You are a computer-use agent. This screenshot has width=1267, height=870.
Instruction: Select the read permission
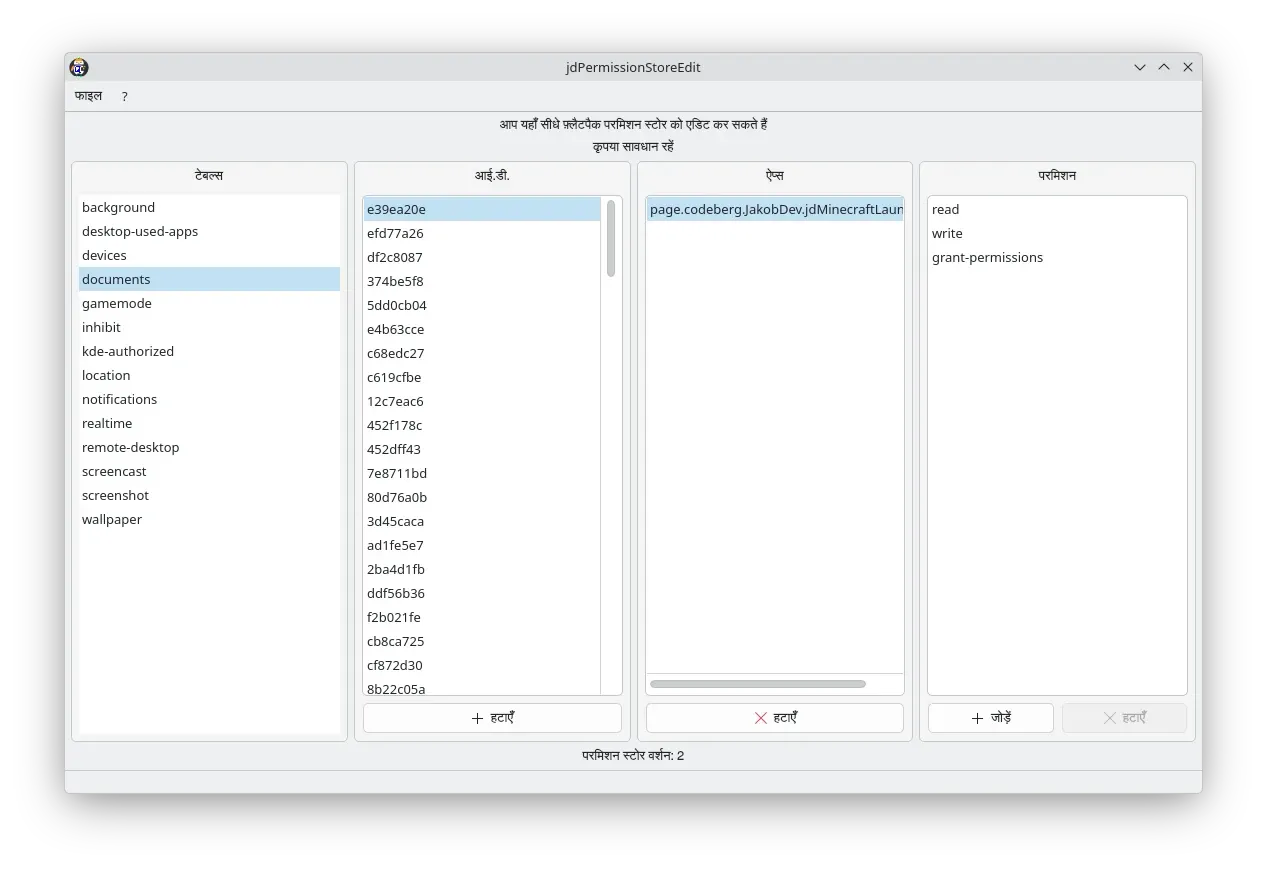point(1057,209)
